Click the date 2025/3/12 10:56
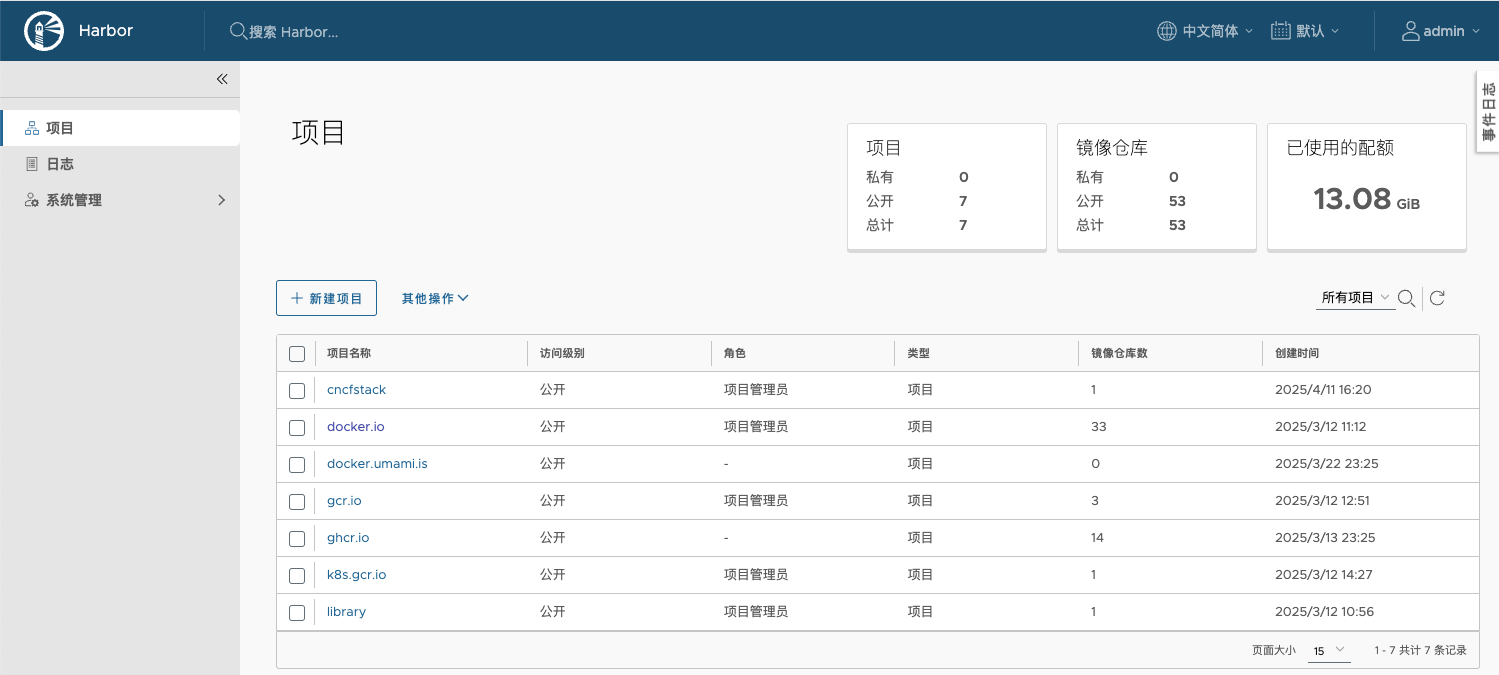The image size is (1499, 675). coord(1323,612)
